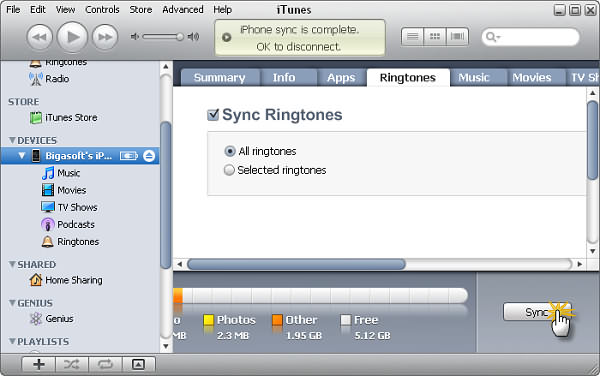Select the Ringtones tab

pos(408,78)
